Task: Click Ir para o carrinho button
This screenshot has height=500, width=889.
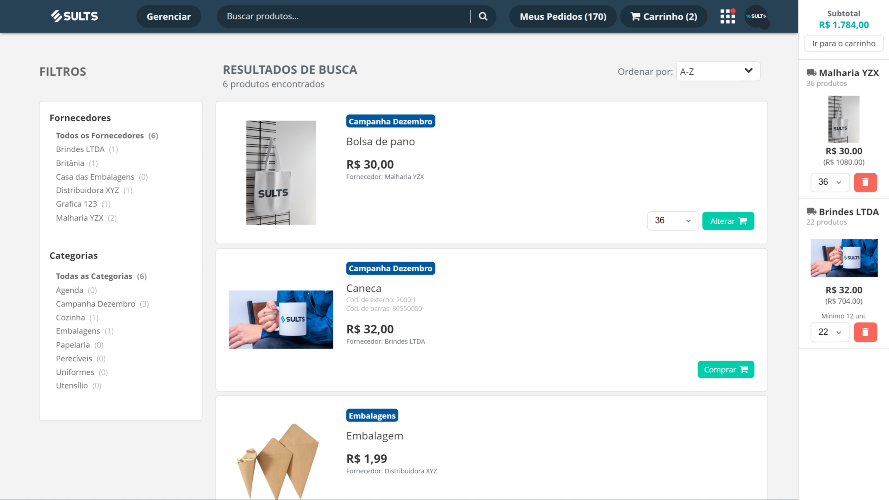Action: (844, 44)
